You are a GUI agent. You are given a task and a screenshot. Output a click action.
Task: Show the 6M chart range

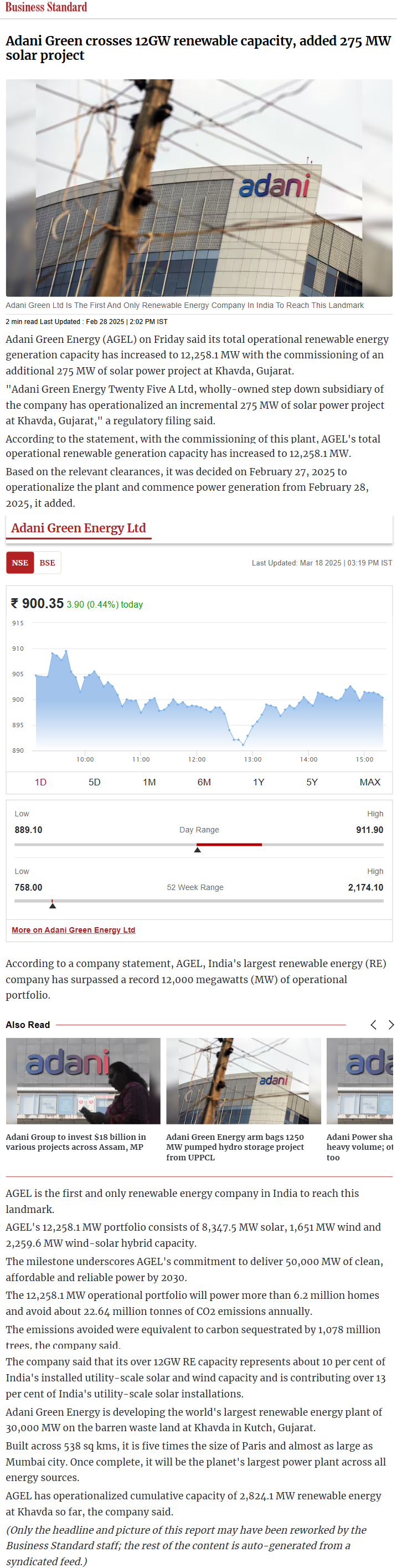[204, 782]
